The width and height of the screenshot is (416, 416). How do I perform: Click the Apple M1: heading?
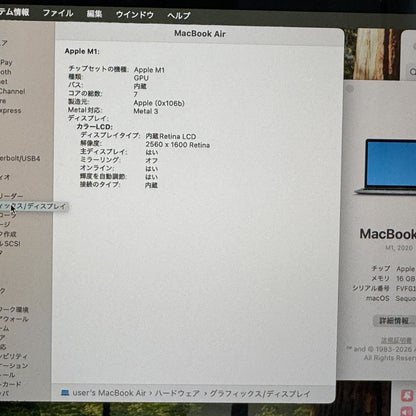82,51
